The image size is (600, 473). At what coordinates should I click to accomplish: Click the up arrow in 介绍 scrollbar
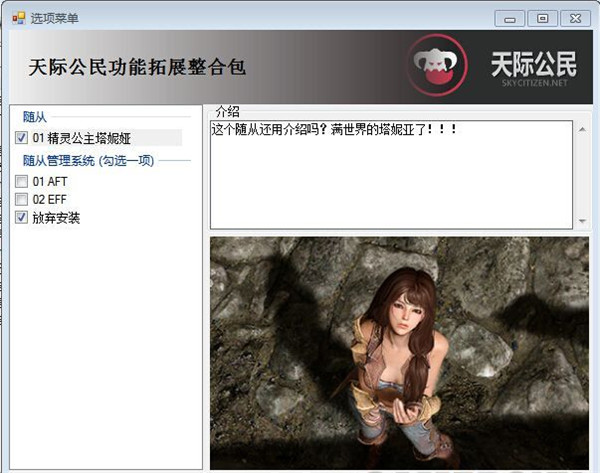(582, 130)
